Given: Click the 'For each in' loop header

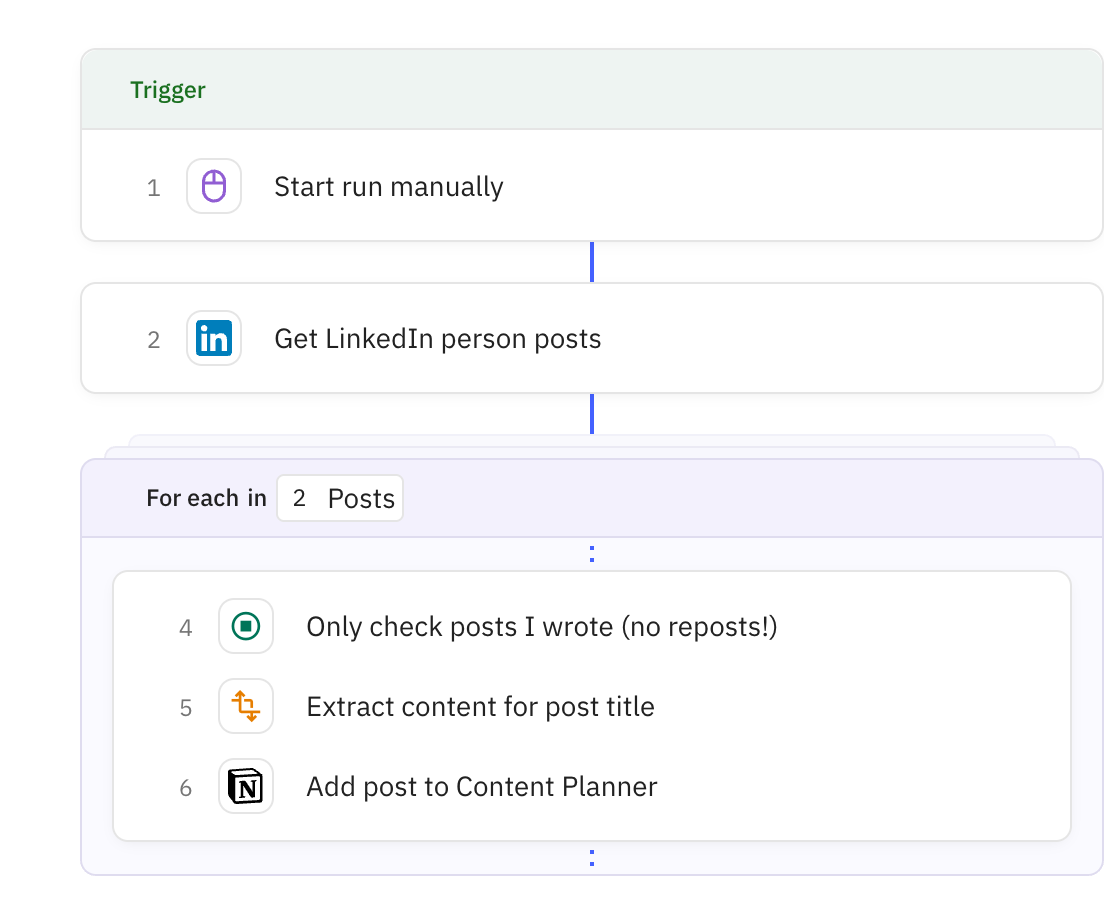Looking at the screenshot, I should click(x=206, y=498).
